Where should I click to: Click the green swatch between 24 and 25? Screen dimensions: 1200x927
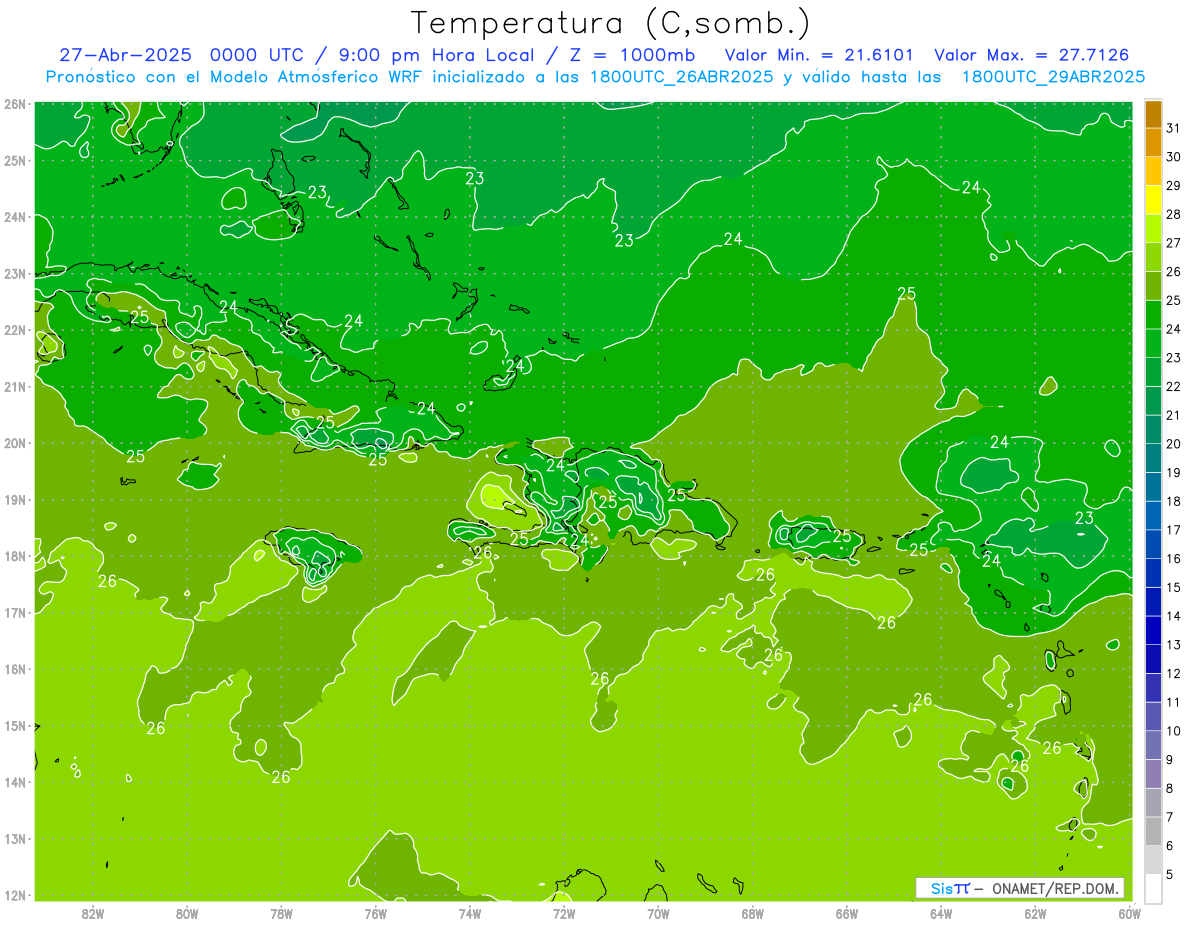(x=1153, y=315)
